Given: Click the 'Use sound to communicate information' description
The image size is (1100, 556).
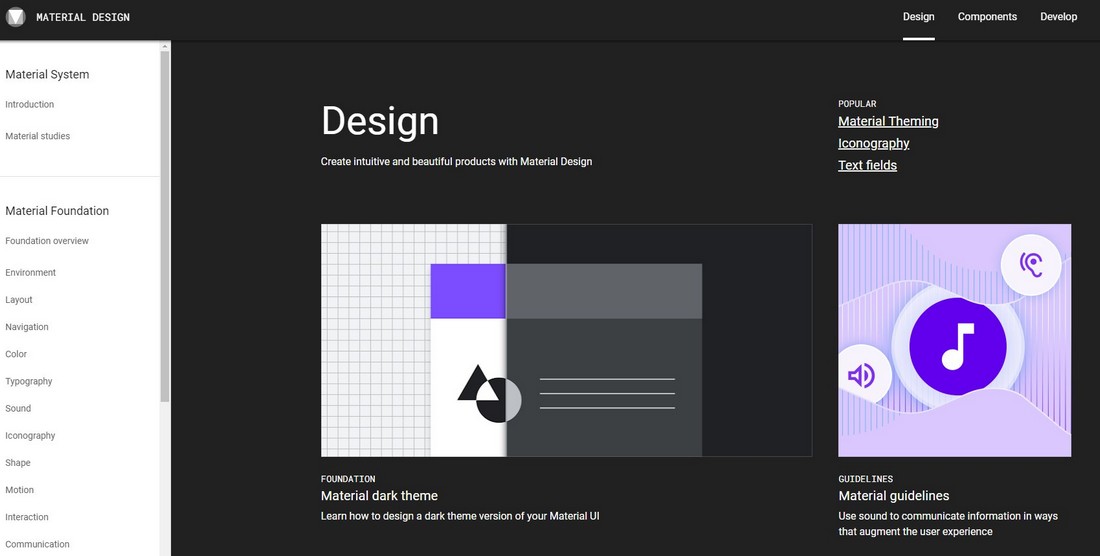Looking at the screenshot, I should tap(948, 524).
